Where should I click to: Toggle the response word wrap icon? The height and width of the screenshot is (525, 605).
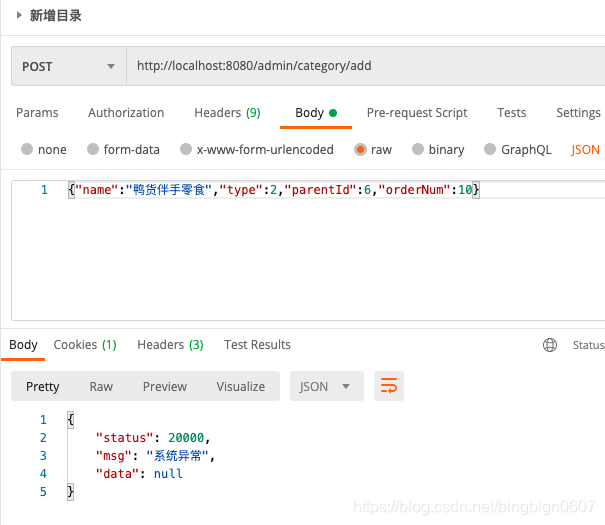point(389,386)
